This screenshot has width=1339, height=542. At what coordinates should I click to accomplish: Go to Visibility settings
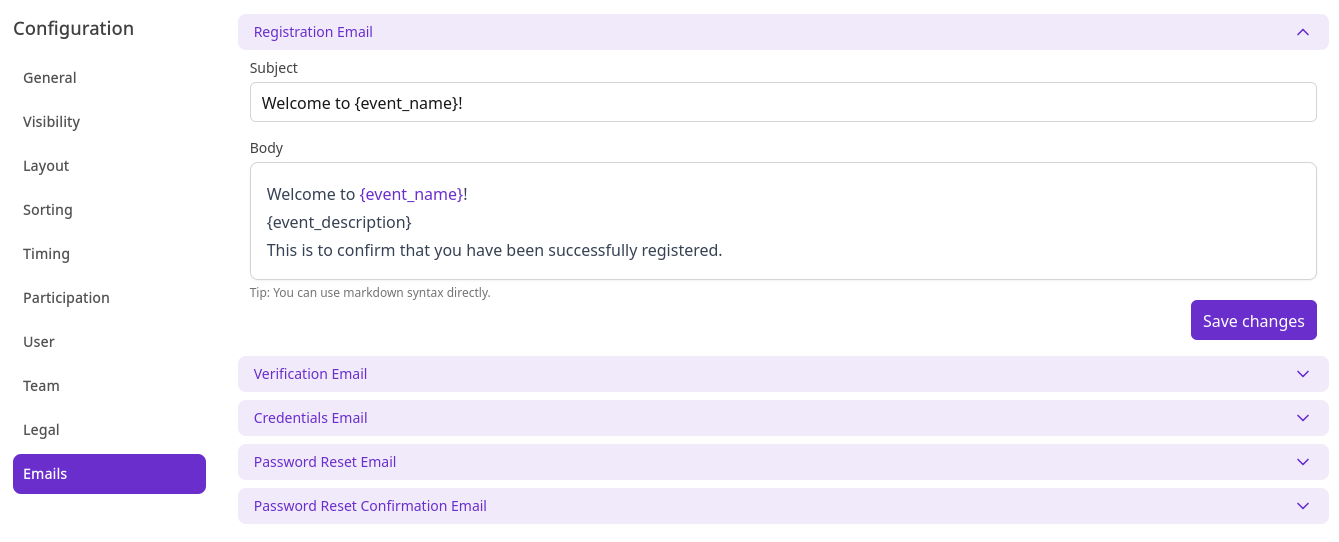[x=52, y=122]
